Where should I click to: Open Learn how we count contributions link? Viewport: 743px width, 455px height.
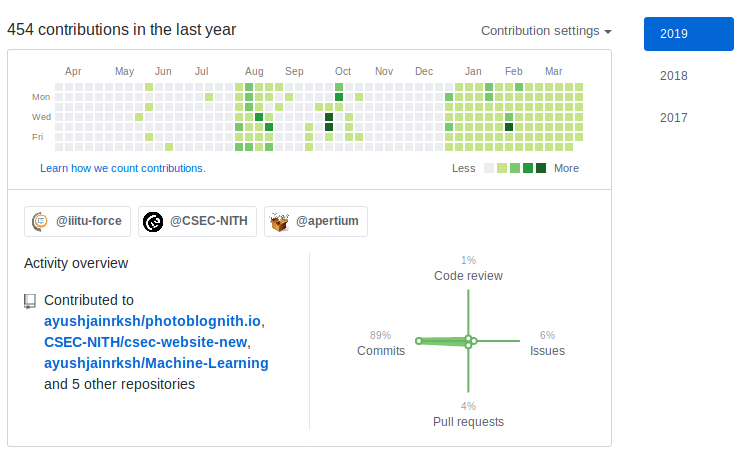pyautogui.click(x=122, y=168)
